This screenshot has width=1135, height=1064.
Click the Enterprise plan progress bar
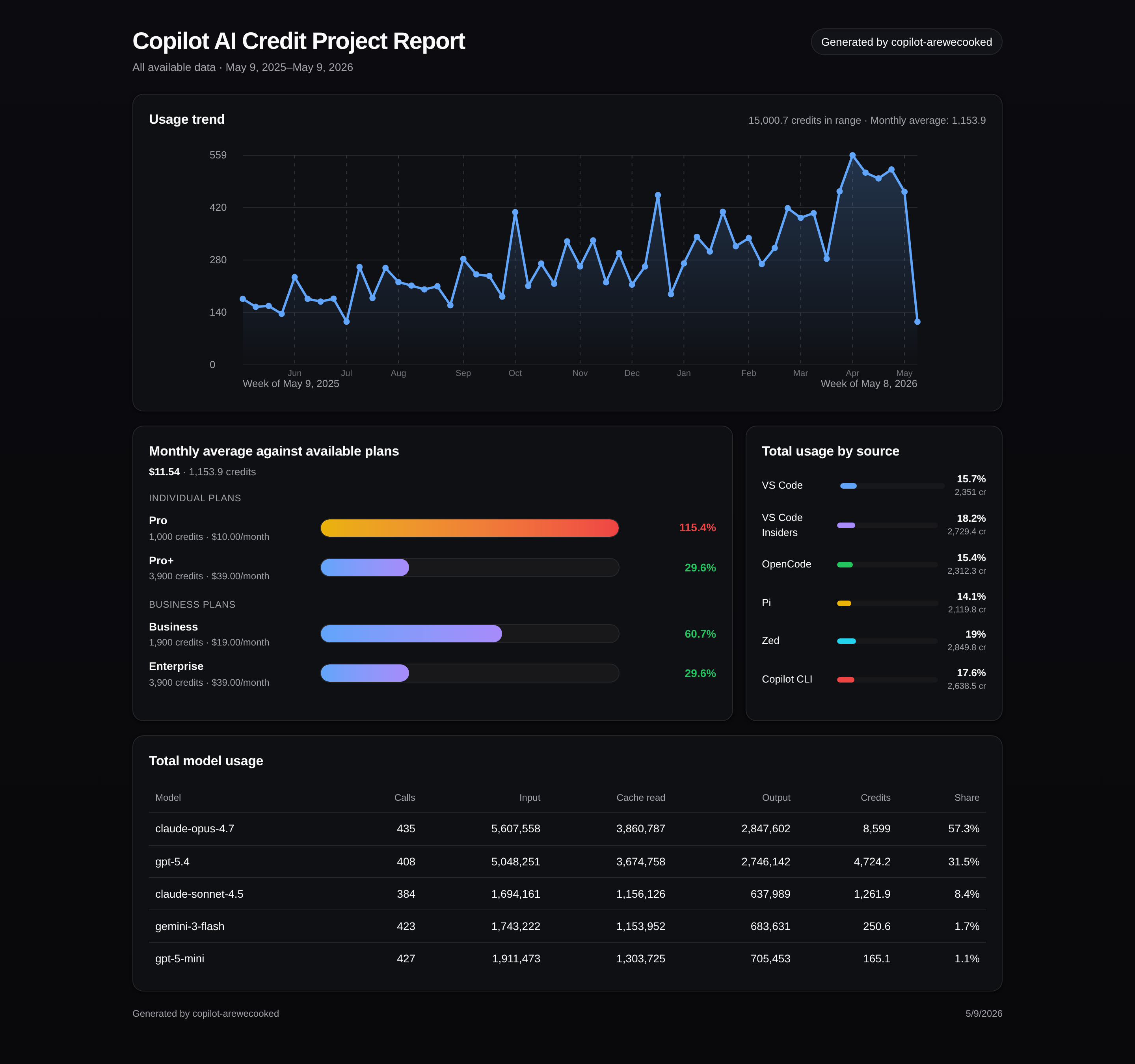pyautogui.click(x=470, y=673)
